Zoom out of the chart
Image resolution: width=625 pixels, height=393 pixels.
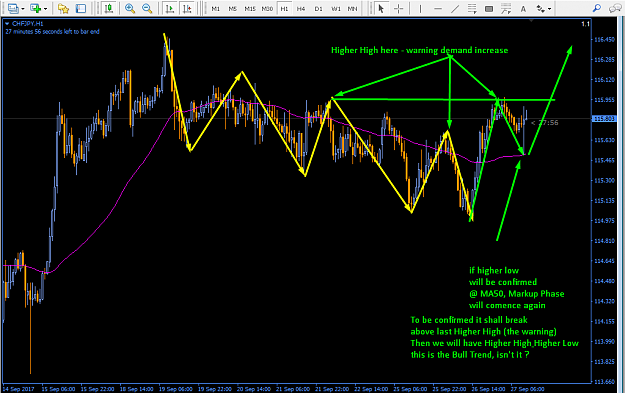tap(147, 8)
